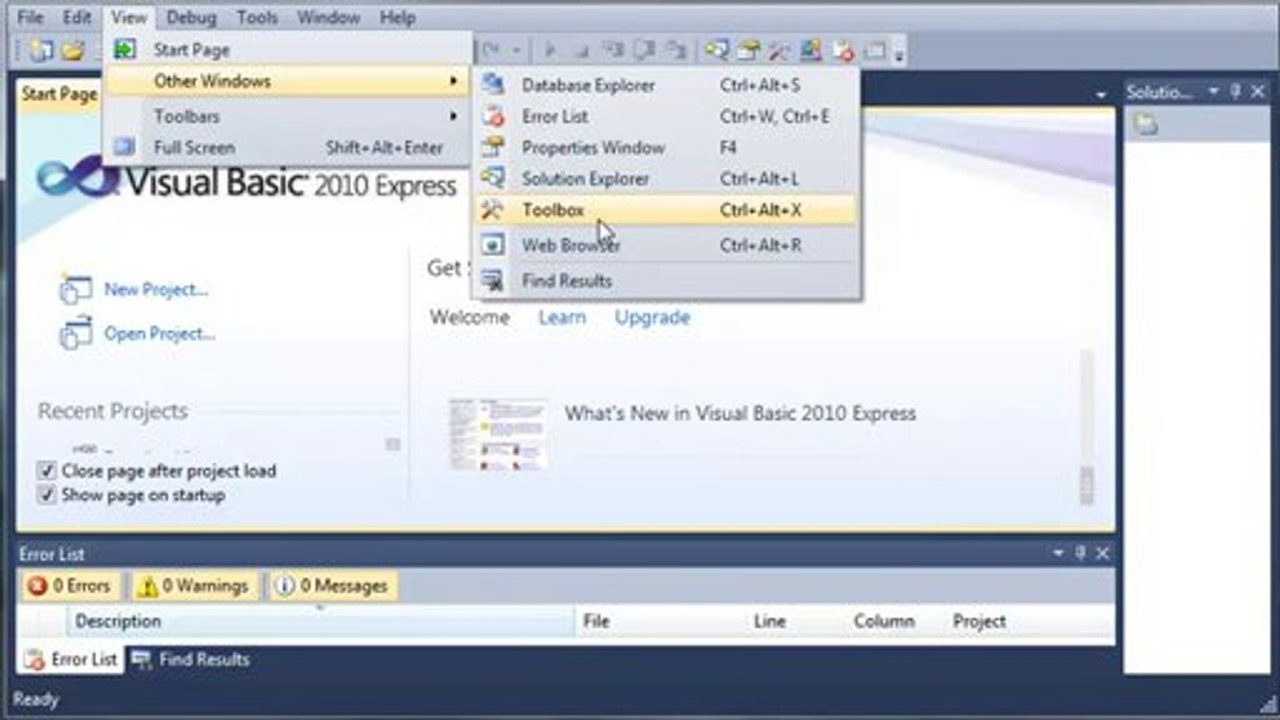This screenshot has height=720, width=1280.
Task: Switch to the Welcome tab
Action: [x=470, y=317]
